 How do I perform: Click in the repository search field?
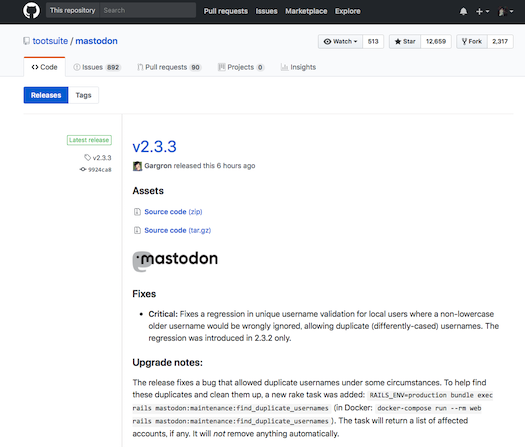pos(148,10)
